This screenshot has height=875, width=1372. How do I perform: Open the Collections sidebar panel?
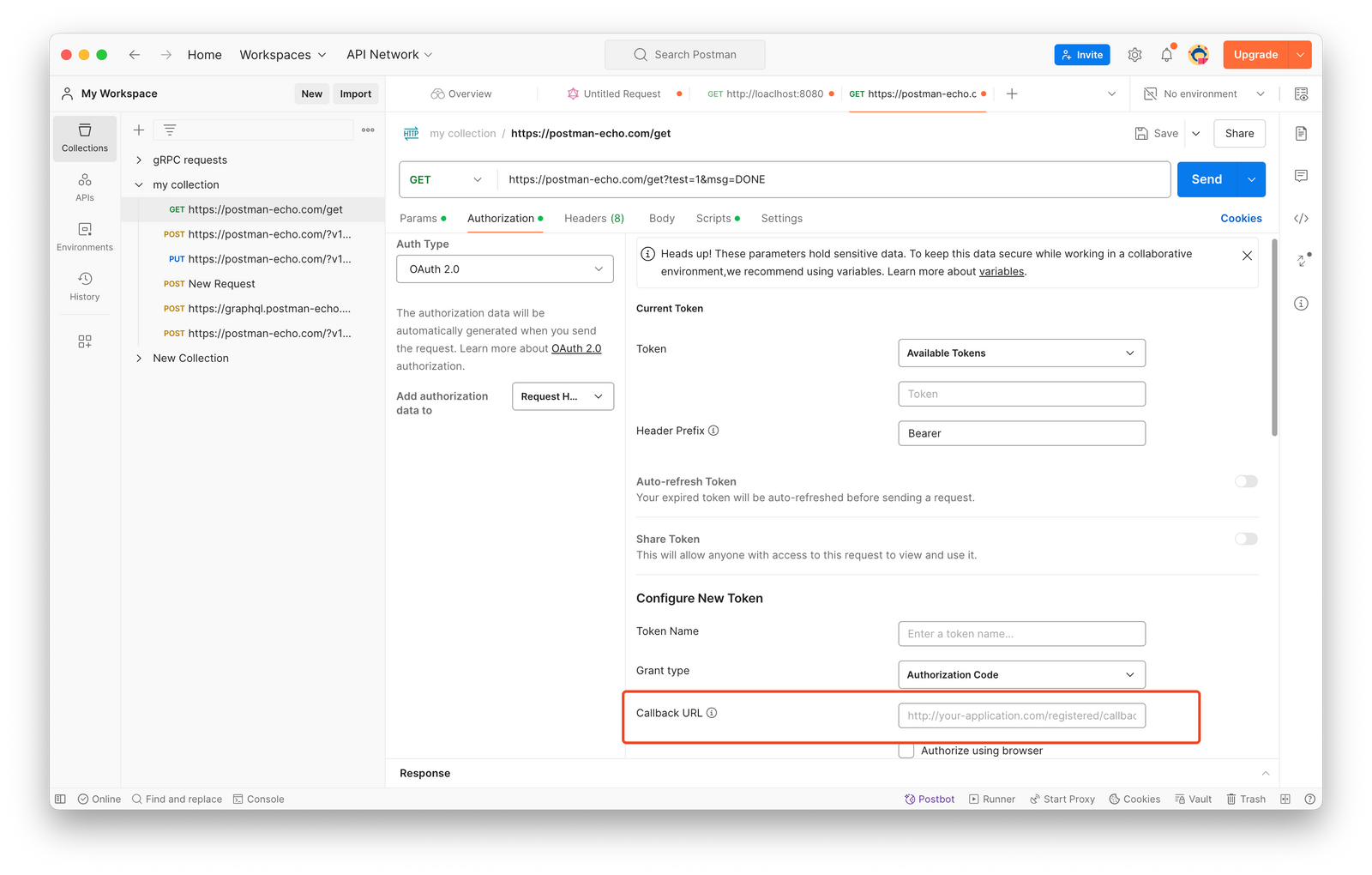point(85,138)
